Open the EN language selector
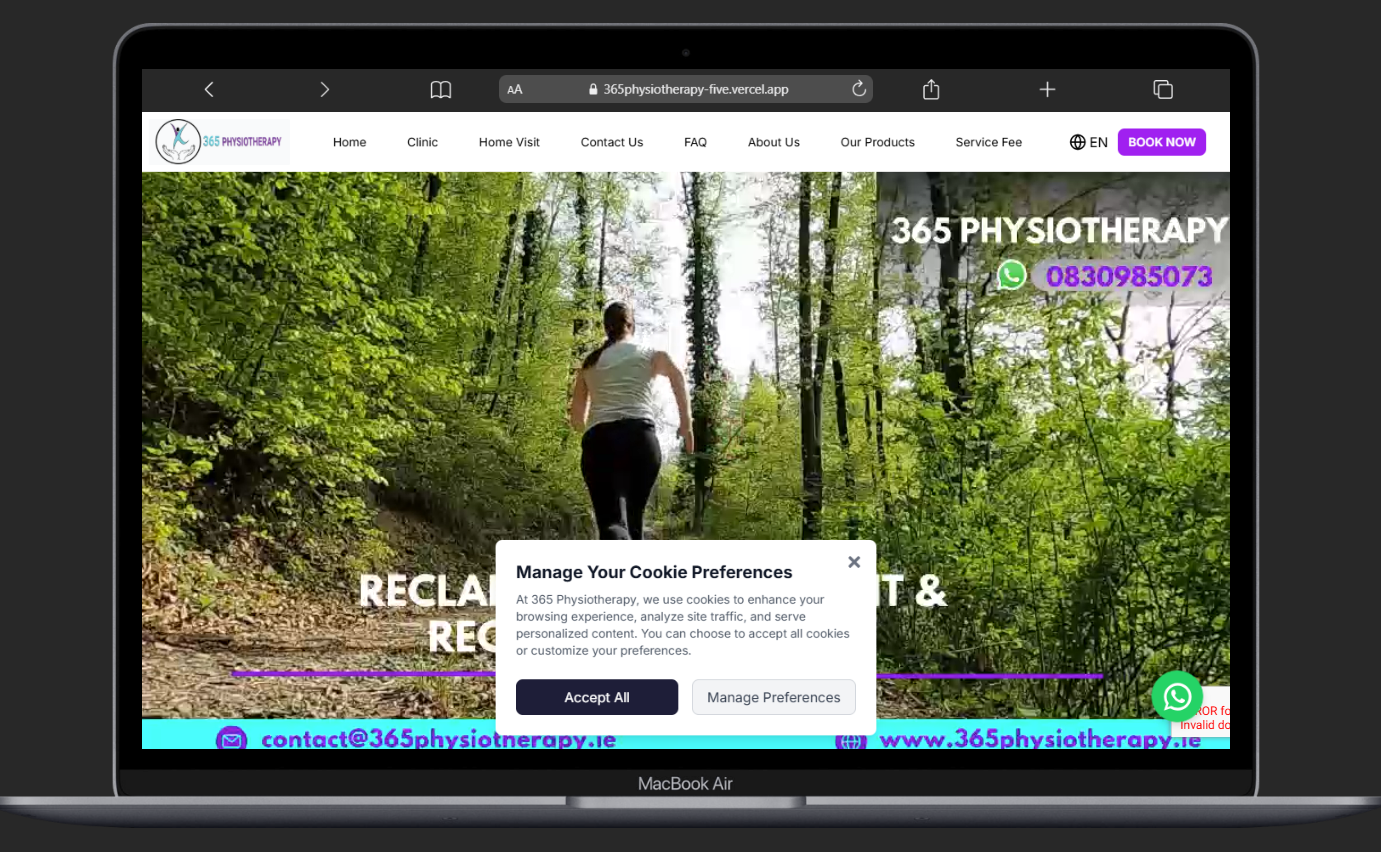 pyautogui.click(x=1088, y=142)
